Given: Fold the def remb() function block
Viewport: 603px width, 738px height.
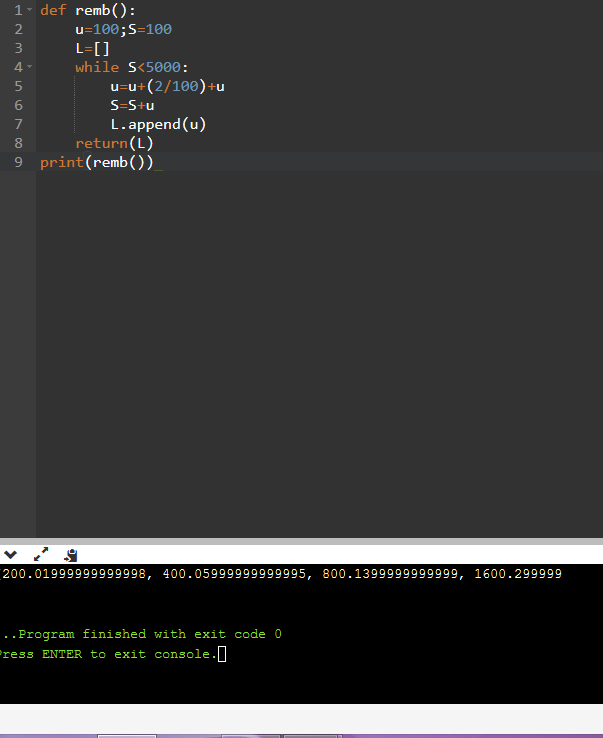Looking at the screenshot, I should point(29,10).
